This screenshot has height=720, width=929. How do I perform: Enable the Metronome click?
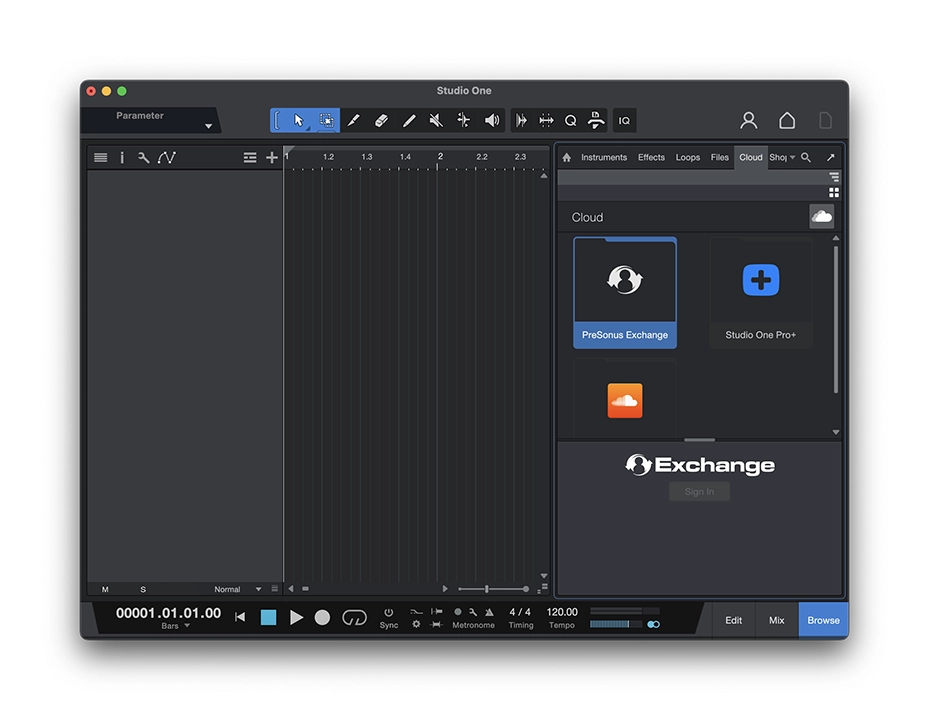[459, 612]
